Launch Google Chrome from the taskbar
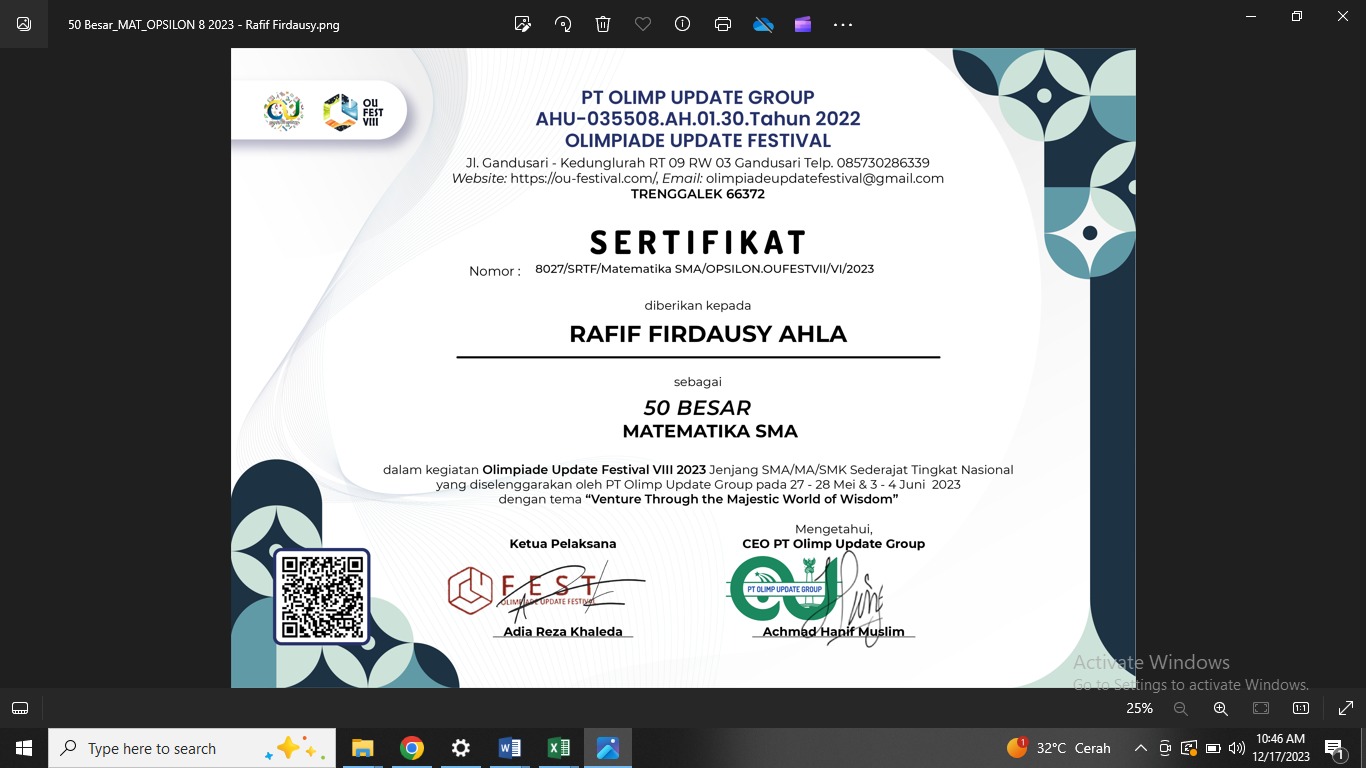Screen dimensions: 1366x768 (x=411, y=748)
